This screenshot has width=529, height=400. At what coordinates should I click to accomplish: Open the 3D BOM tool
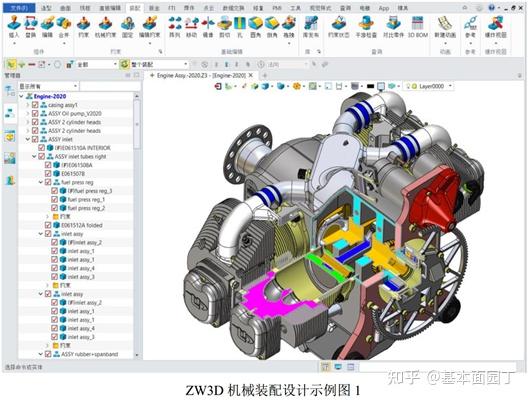(x=418, y=27)
